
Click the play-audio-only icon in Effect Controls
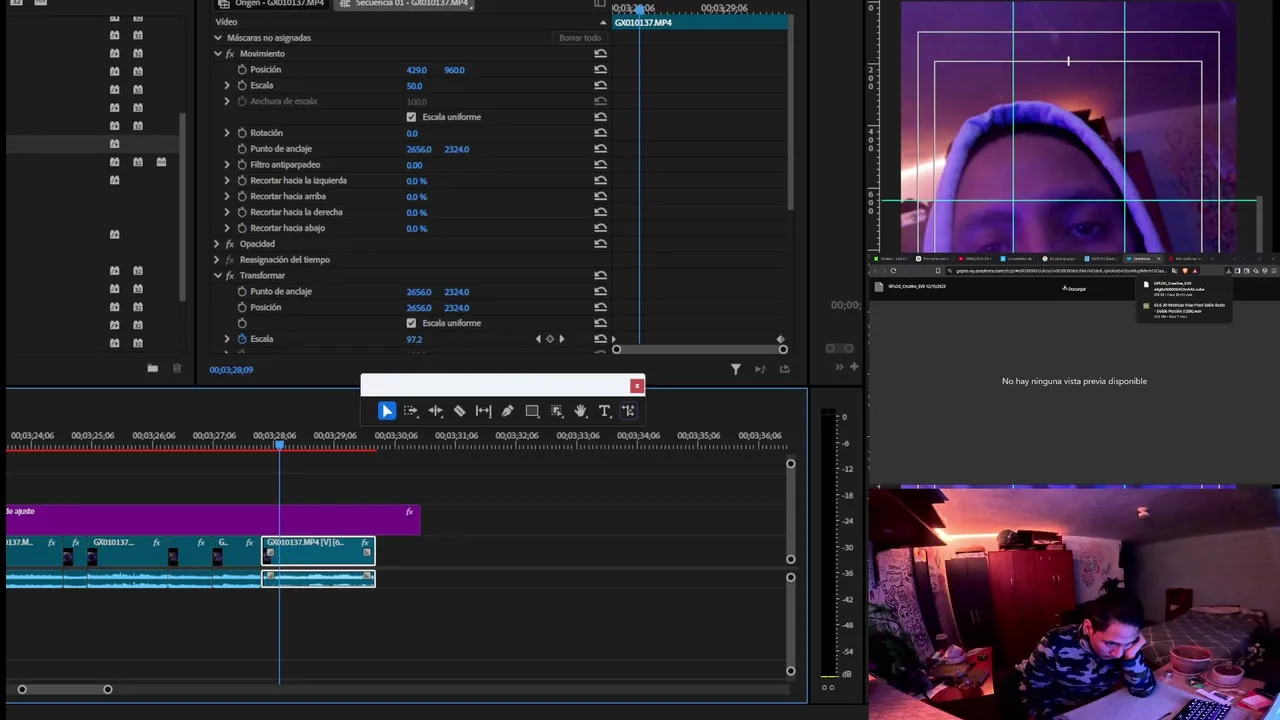[x=760, y=370]
